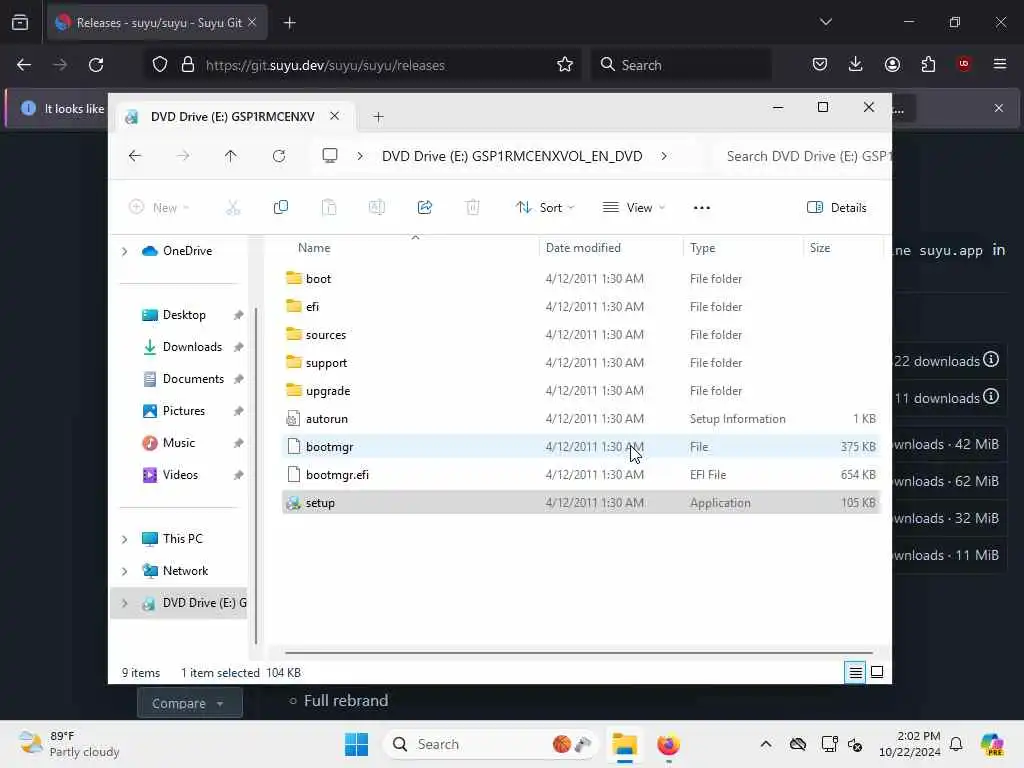Switch to large thumbnails view icon in status bar
Screen dimensions: 1024x768
(877, 672)
